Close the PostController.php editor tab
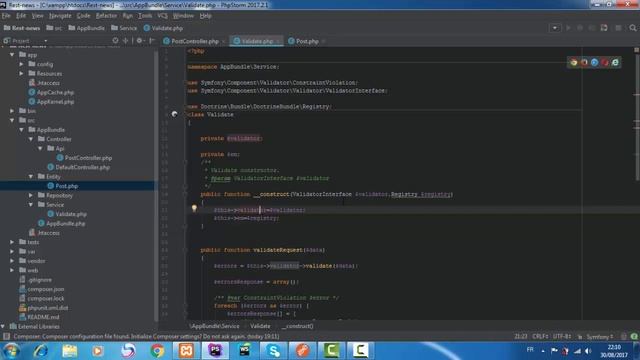The height and width of the screenshot is (360, 640). coord(223,41)
